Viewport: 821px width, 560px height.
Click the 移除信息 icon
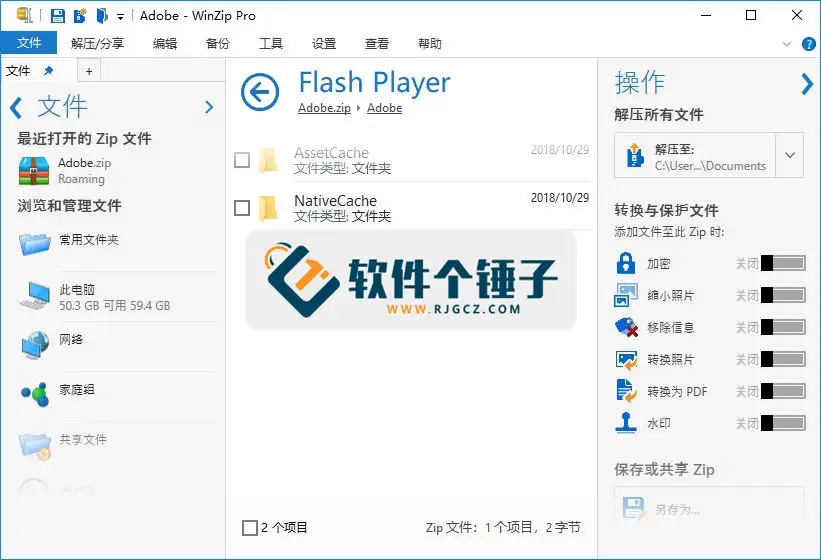pos(626,328)
